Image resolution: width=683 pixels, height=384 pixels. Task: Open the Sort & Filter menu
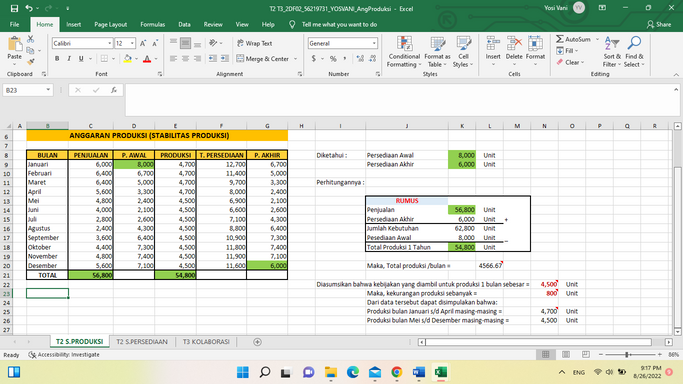point(612,52)
